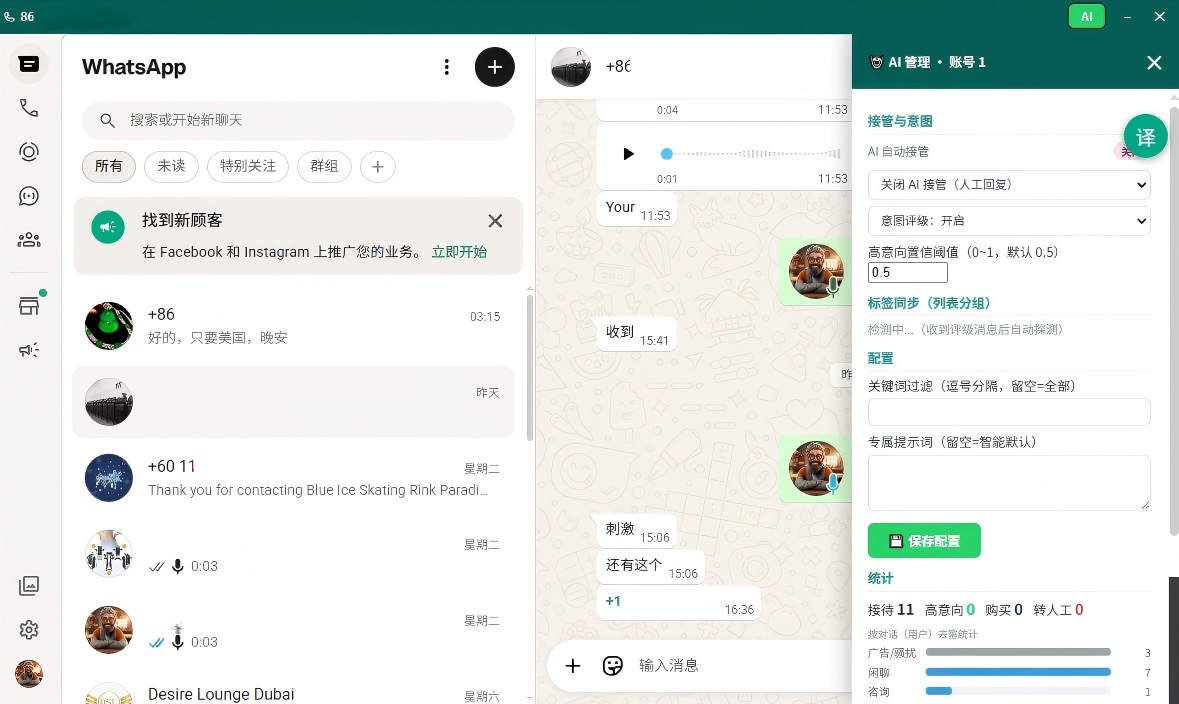The image size is (1179, 704).
Task: Select the 群组 filter tab
Action: coord(324,166)
